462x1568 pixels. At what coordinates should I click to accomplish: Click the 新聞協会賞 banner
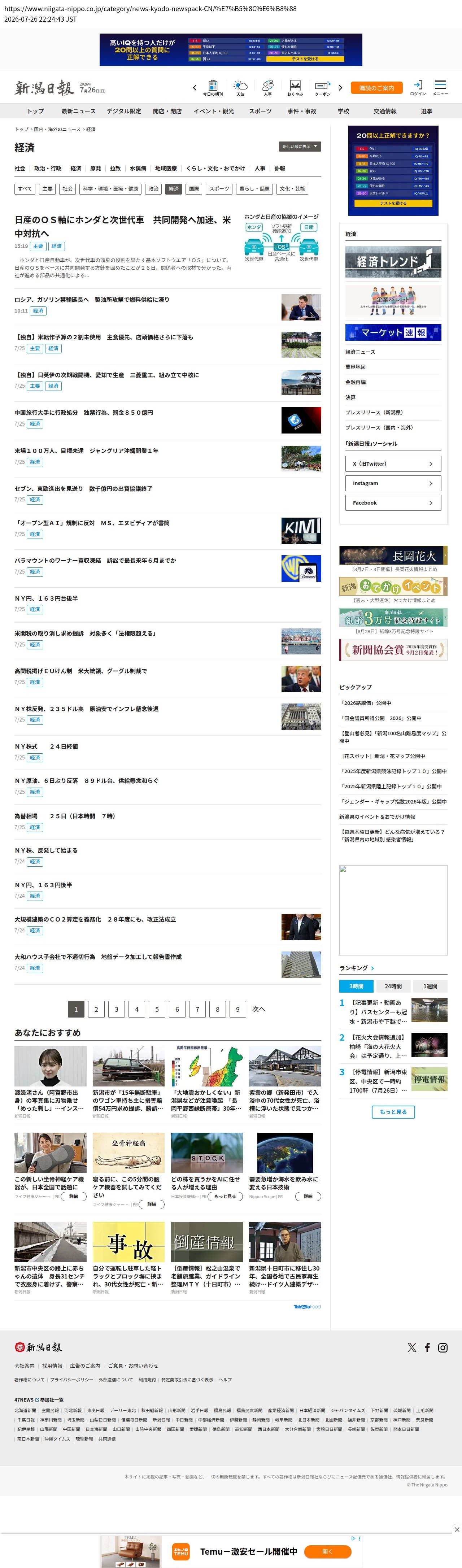tap(393, 649)
